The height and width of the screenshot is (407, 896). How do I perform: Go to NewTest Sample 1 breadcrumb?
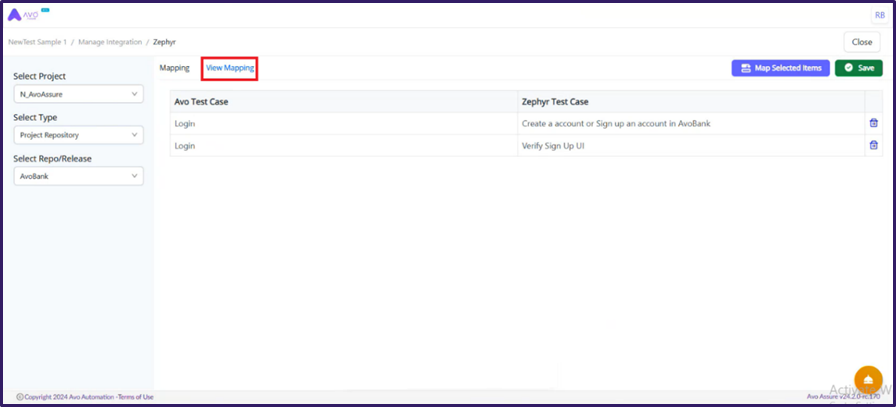click(37, 42)
